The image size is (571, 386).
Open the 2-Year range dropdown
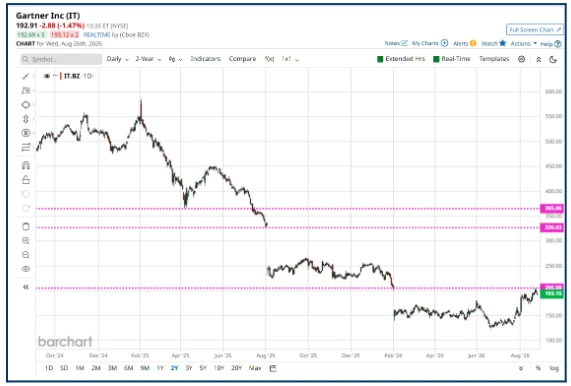click(148, 59)
